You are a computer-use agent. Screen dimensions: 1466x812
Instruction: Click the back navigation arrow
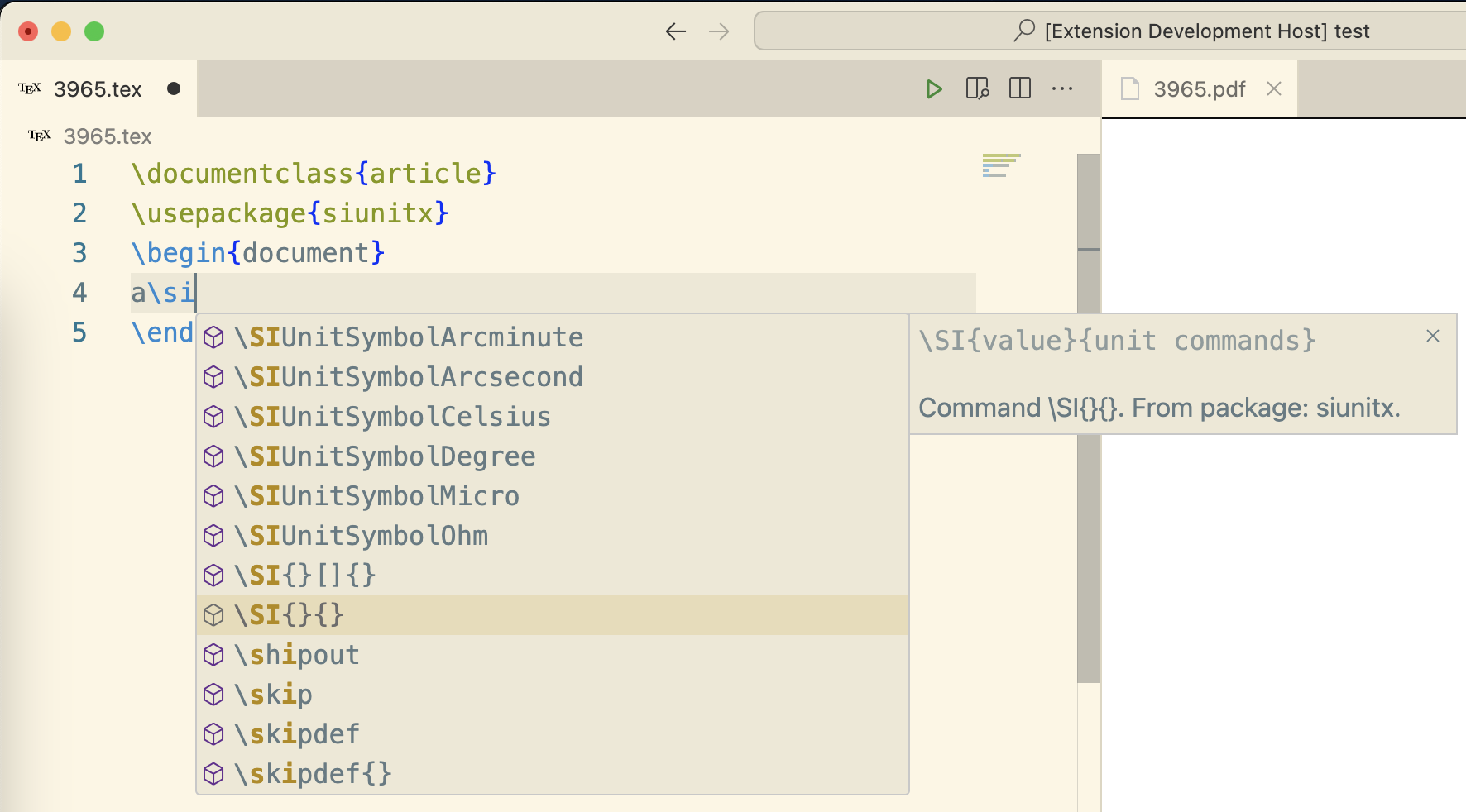676,31
